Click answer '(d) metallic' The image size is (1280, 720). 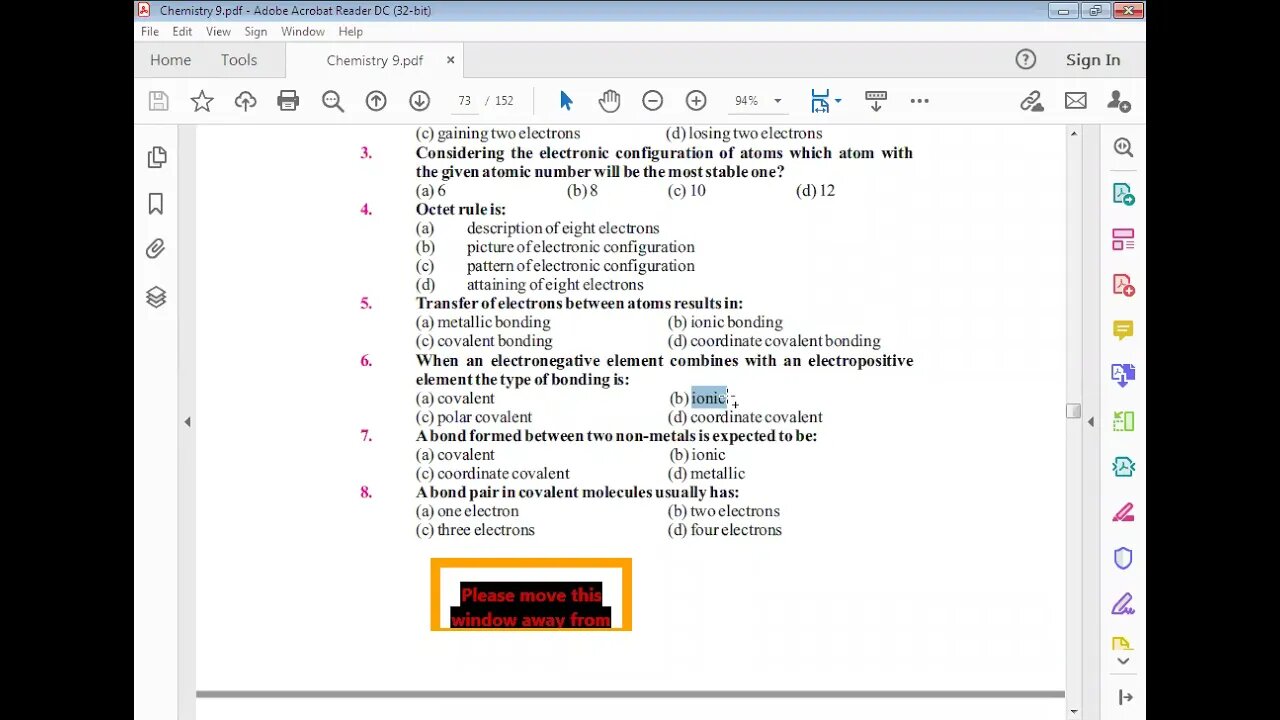click(706, 473)
